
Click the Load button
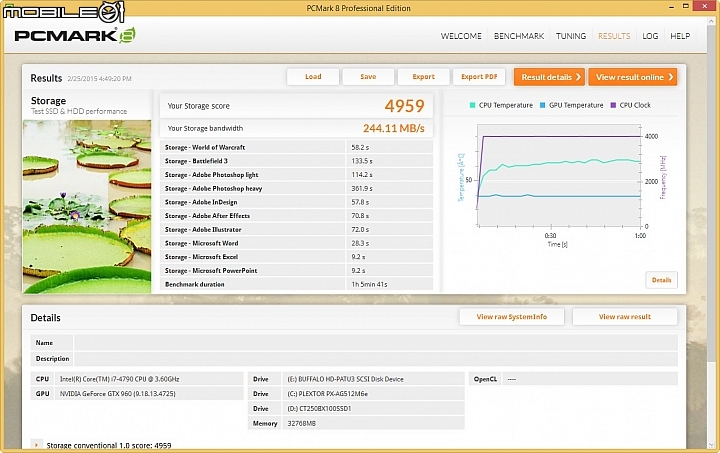pyautogui.click(x=313, y=77)
